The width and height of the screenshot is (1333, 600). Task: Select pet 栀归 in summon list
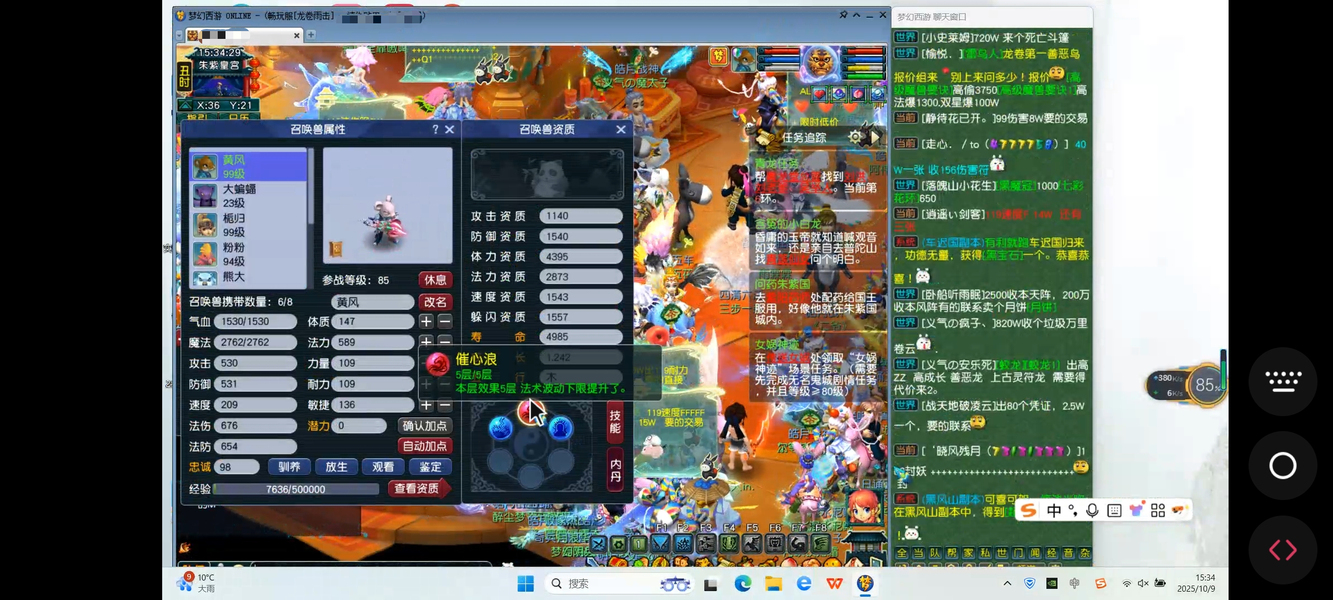pos(248,224)
